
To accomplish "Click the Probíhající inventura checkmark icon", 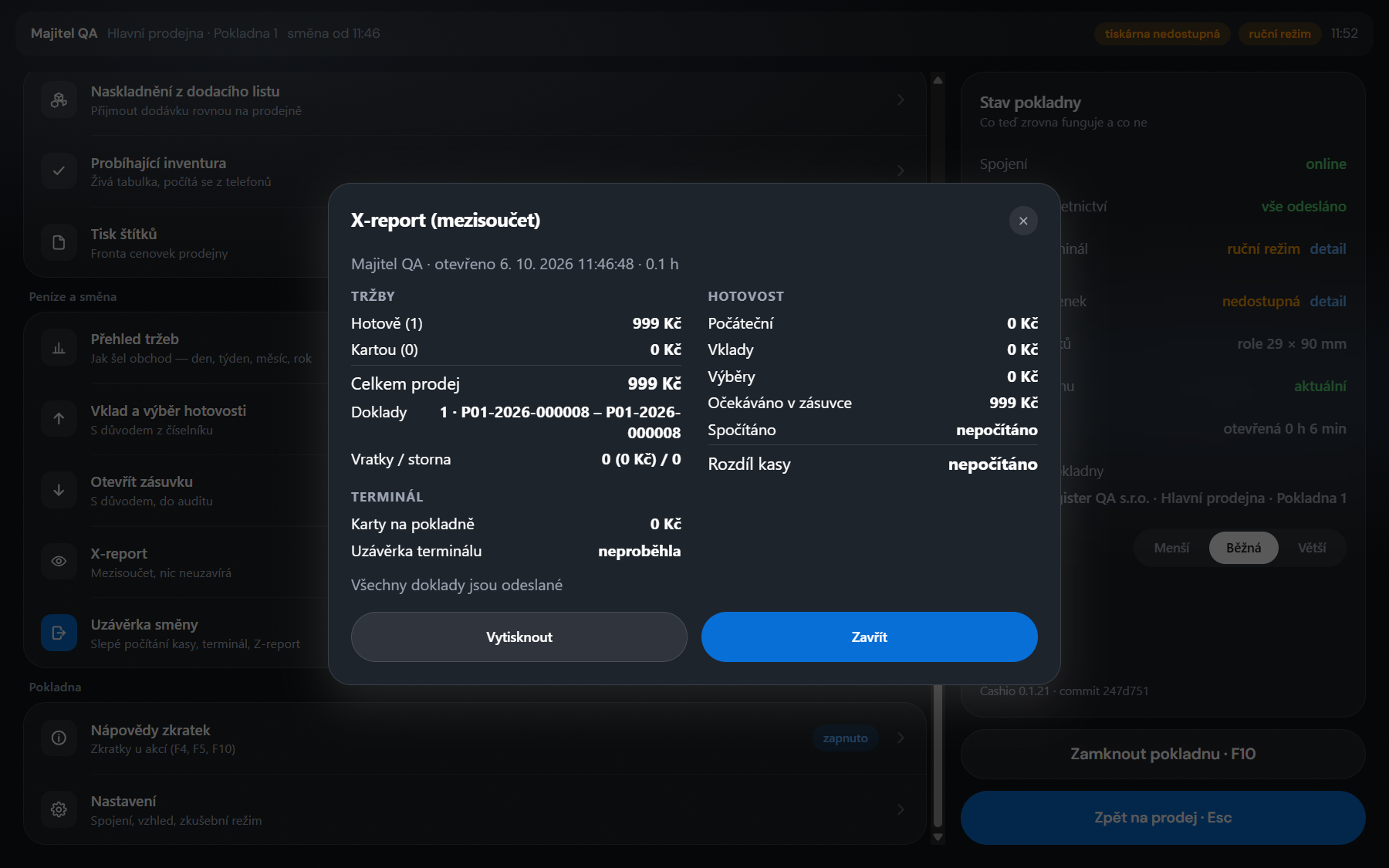I will point(59,171).
